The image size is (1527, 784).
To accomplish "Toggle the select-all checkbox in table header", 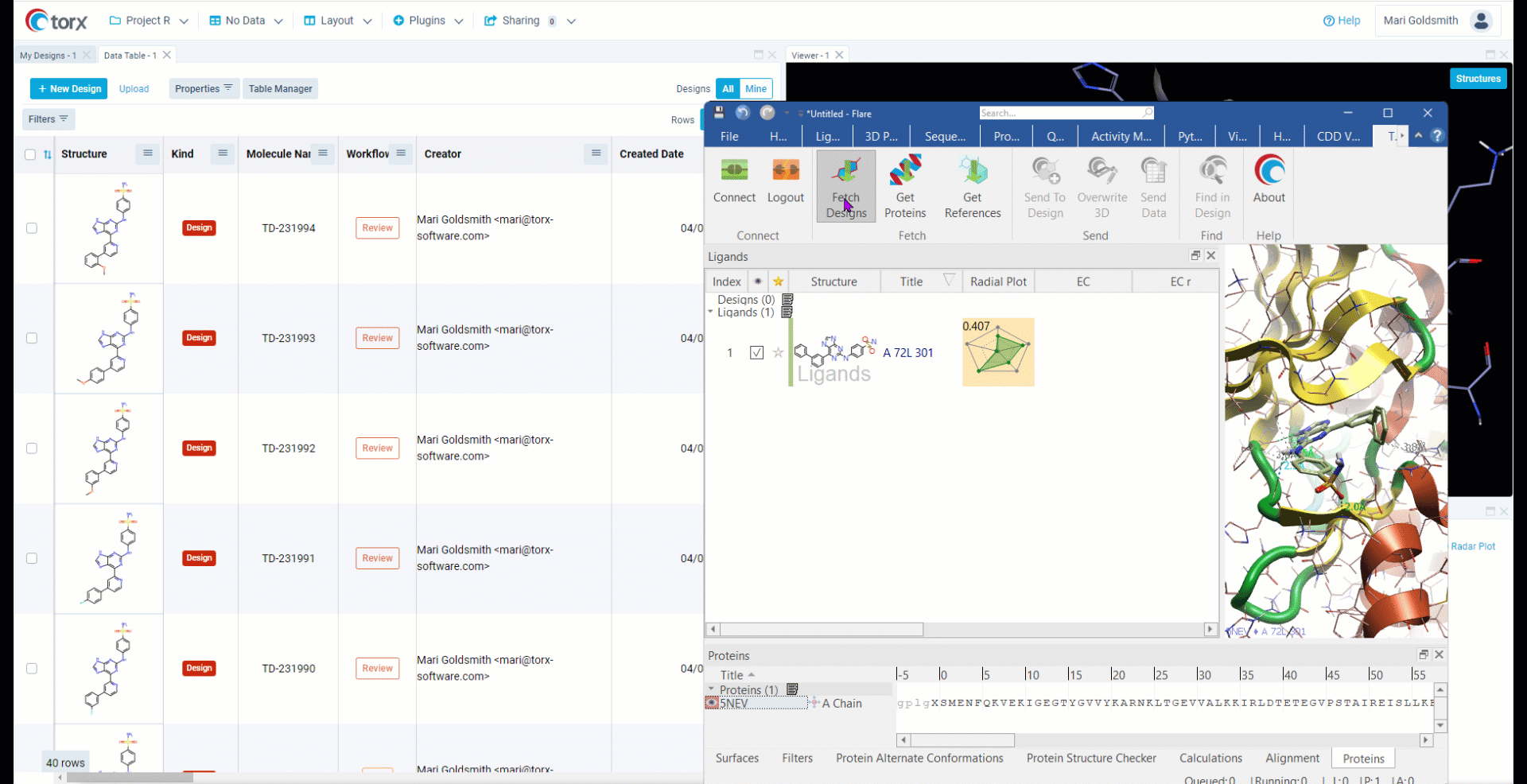I will (x=30, y=154).
